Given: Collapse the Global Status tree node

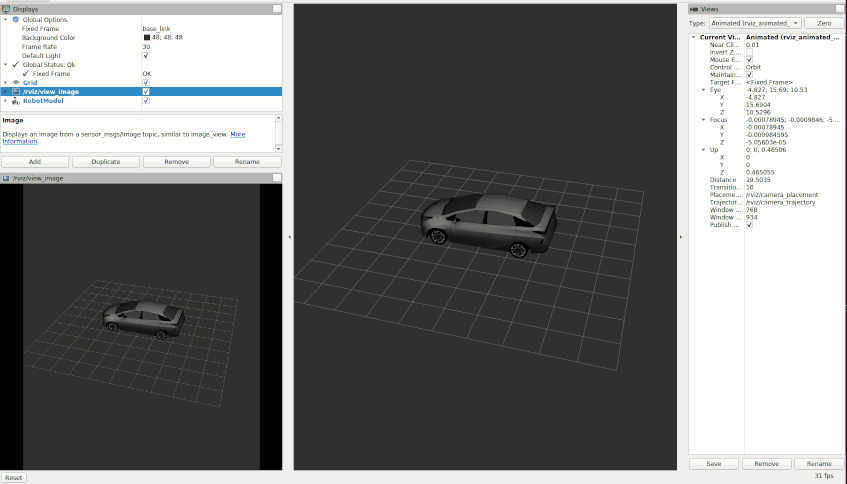Looking at the screenshot, I should (x=5, y=64).
